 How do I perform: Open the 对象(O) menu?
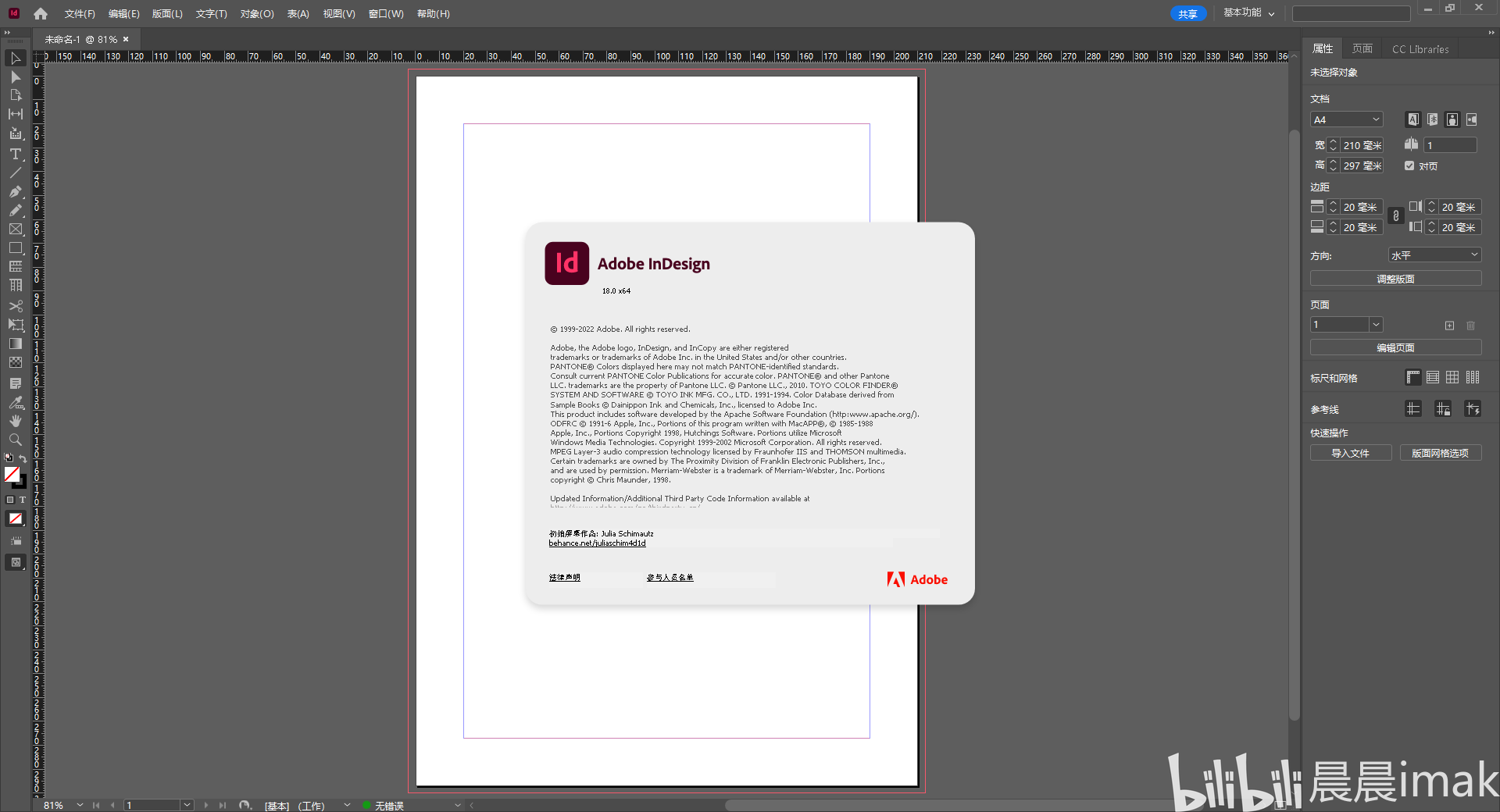click(257, 14)
